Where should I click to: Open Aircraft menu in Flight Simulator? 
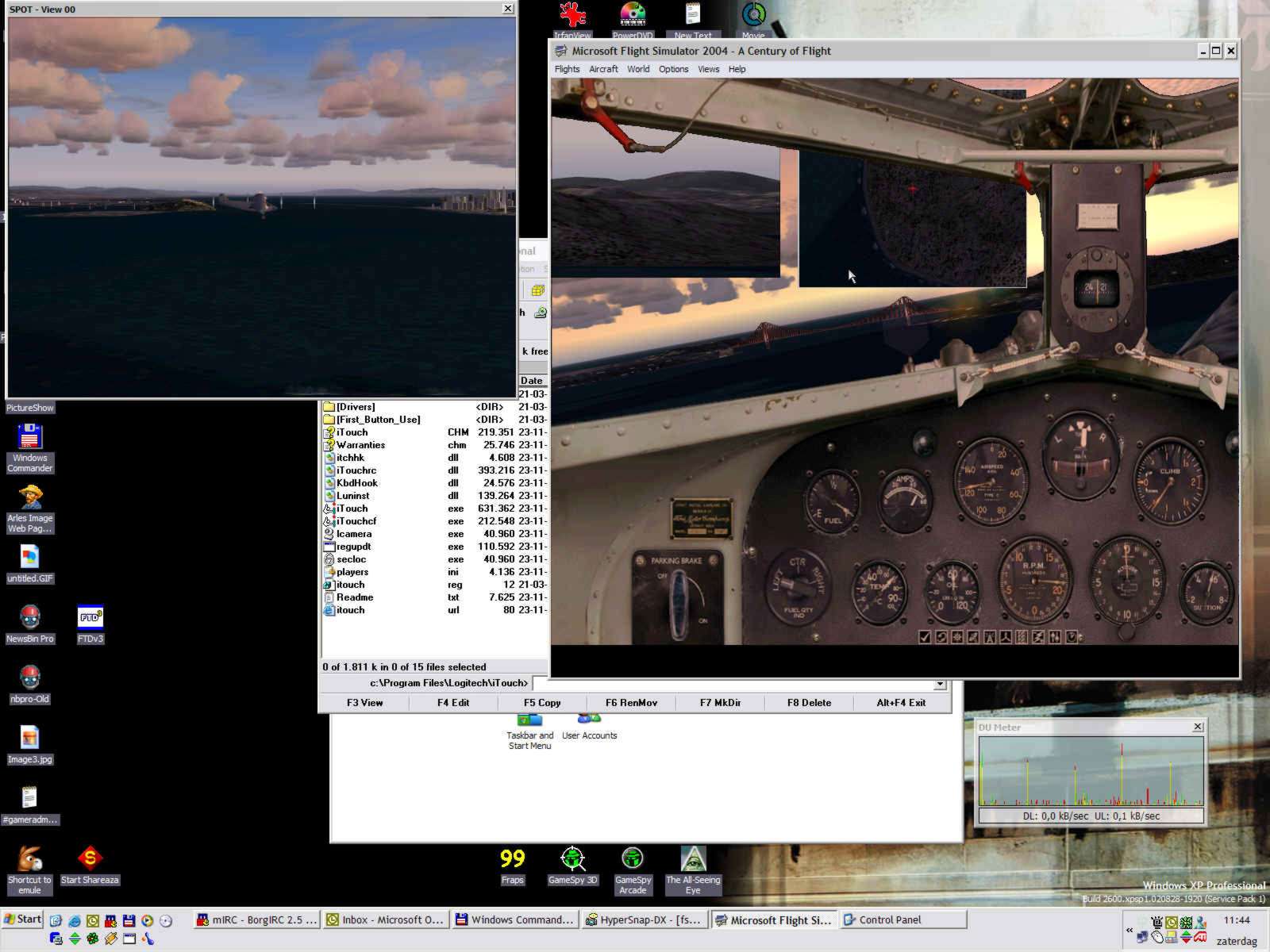point(603,69)
